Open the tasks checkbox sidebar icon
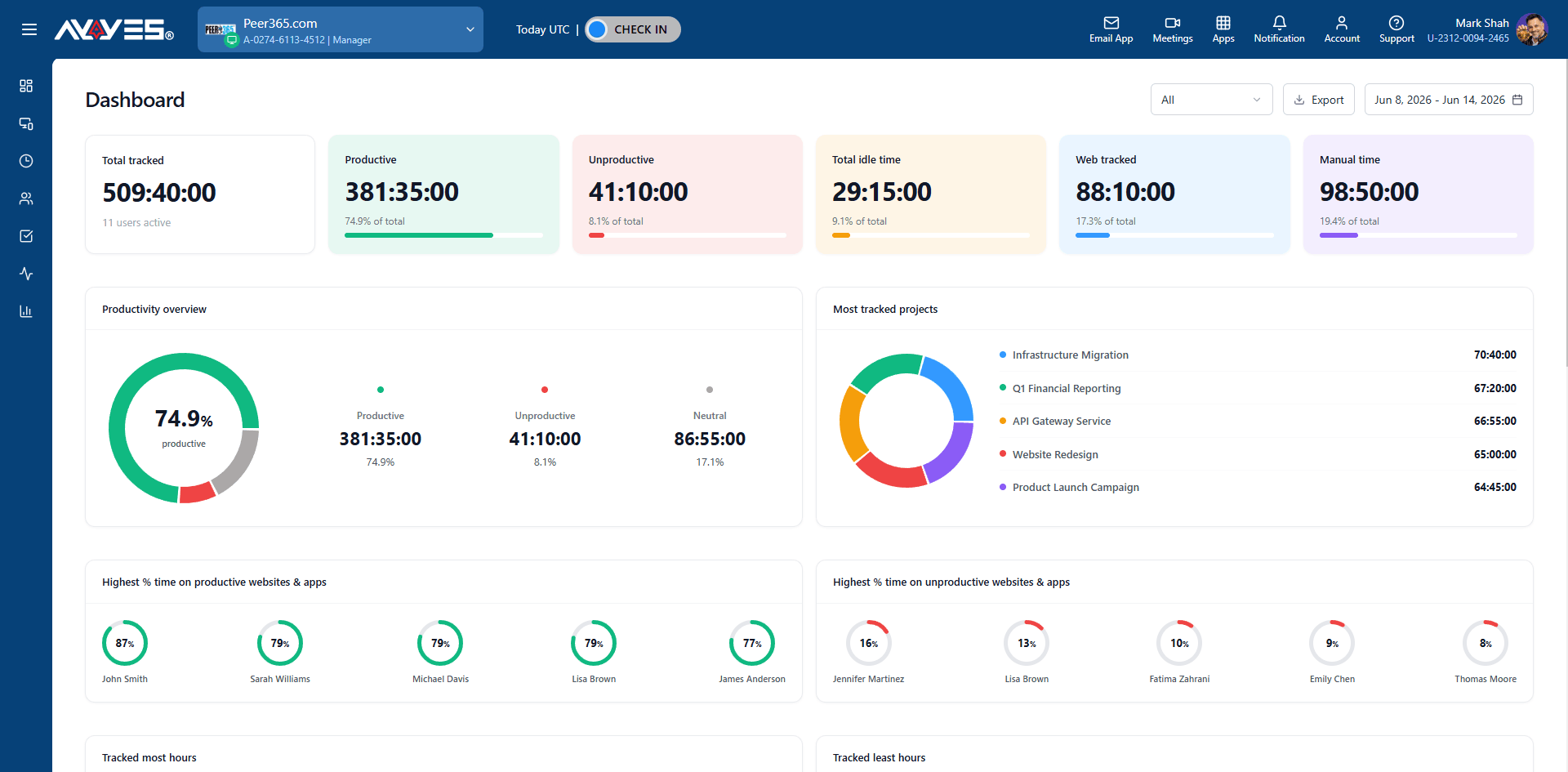This screenshot has width=1568, height=772. point(26,236)
